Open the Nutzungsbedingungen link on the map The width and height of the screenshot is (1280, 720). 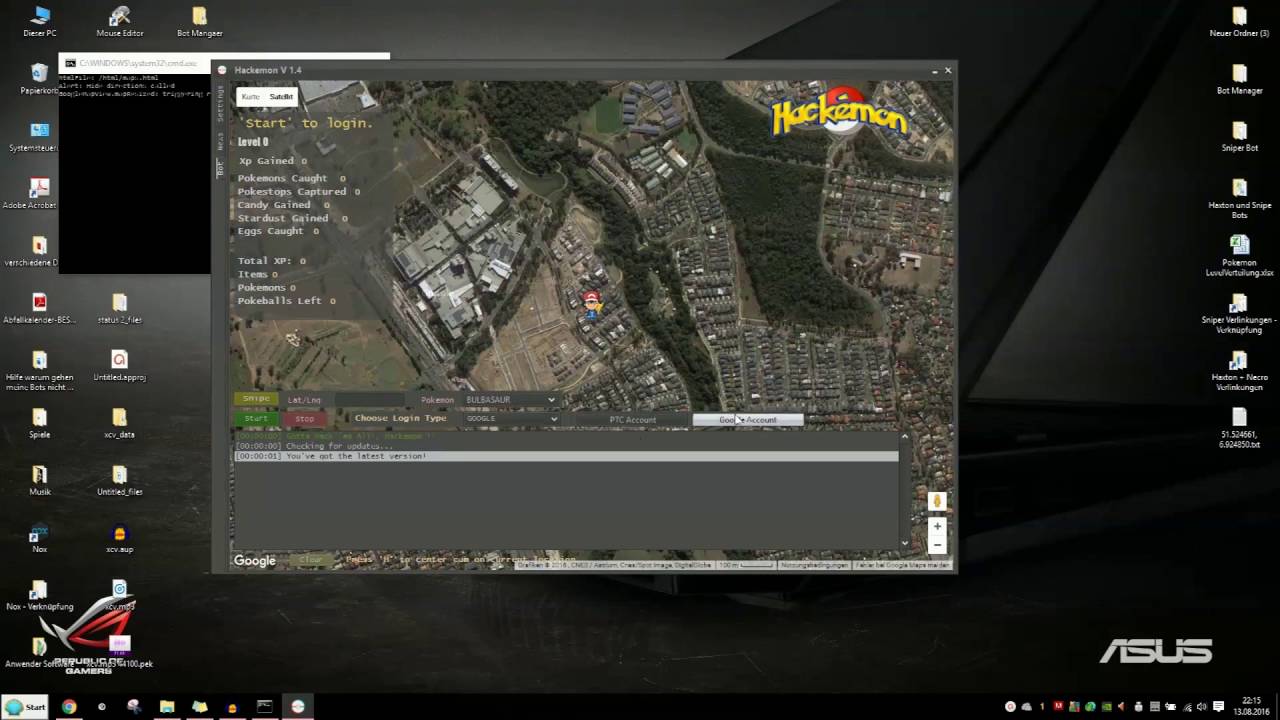(x=814, y=565)
